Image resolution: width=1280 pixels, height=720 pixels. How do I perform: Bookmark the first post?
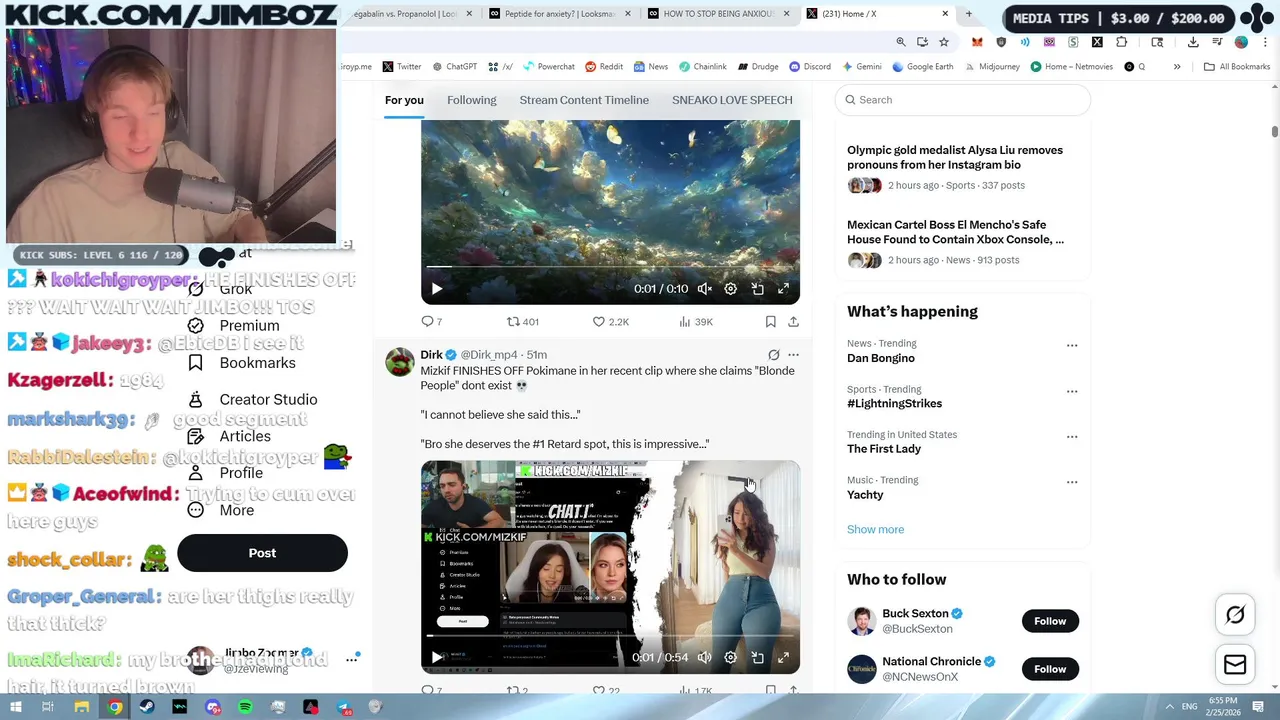pos(770,321)
